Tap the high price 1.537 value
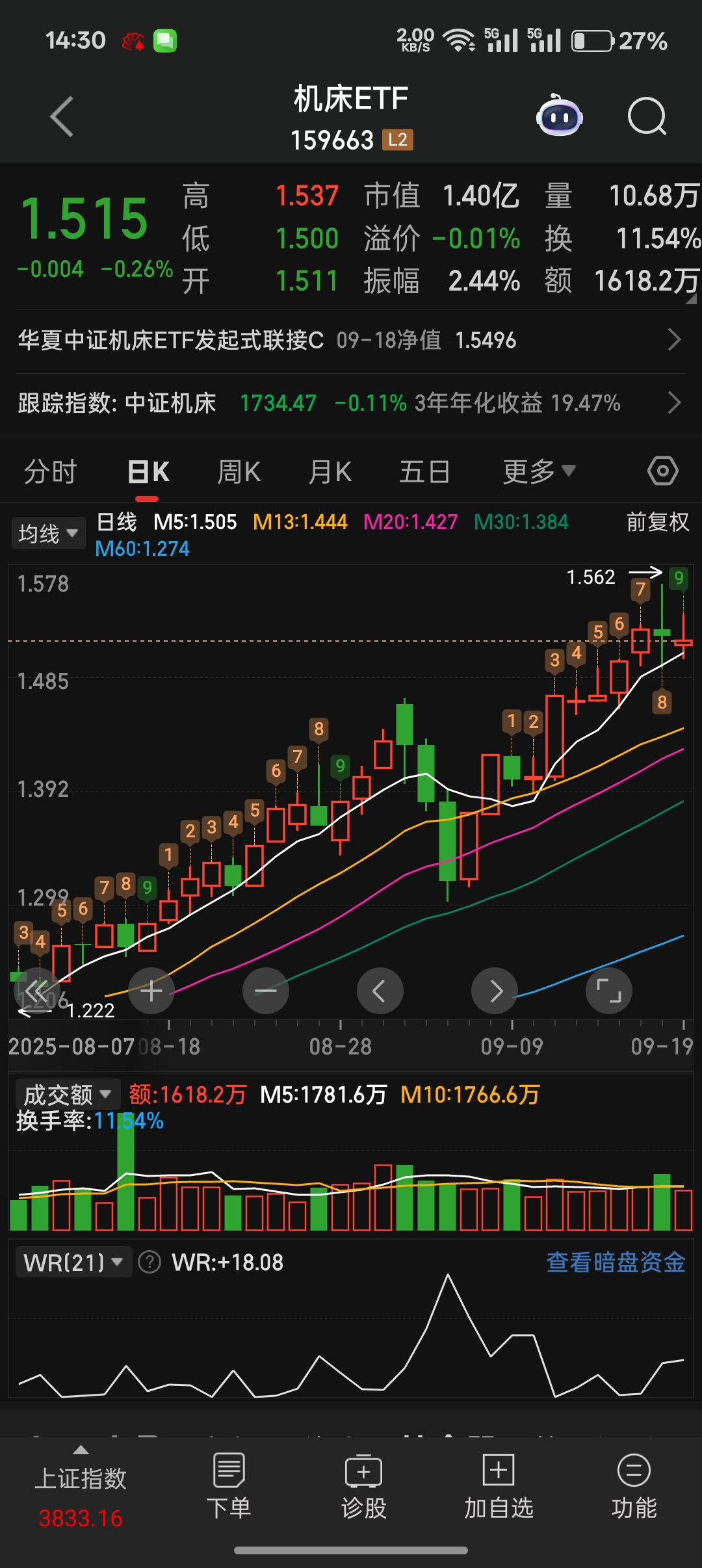Viewport: 702px width, 1568px height. click(307, 196)
